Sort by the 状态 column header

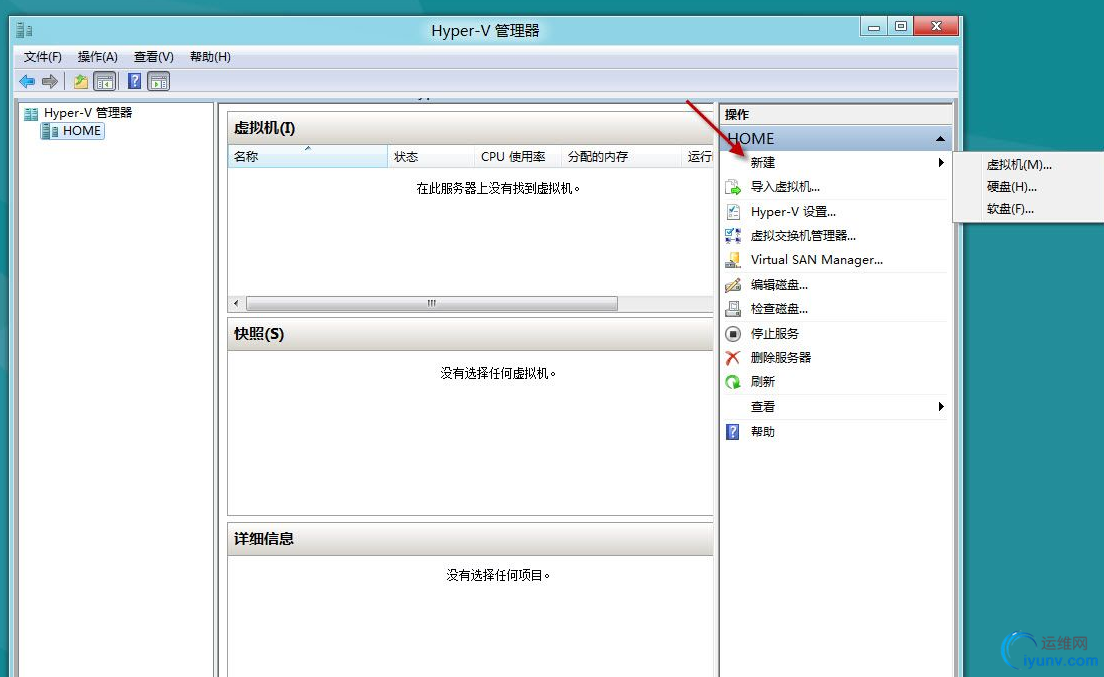[x=432, y=156]
